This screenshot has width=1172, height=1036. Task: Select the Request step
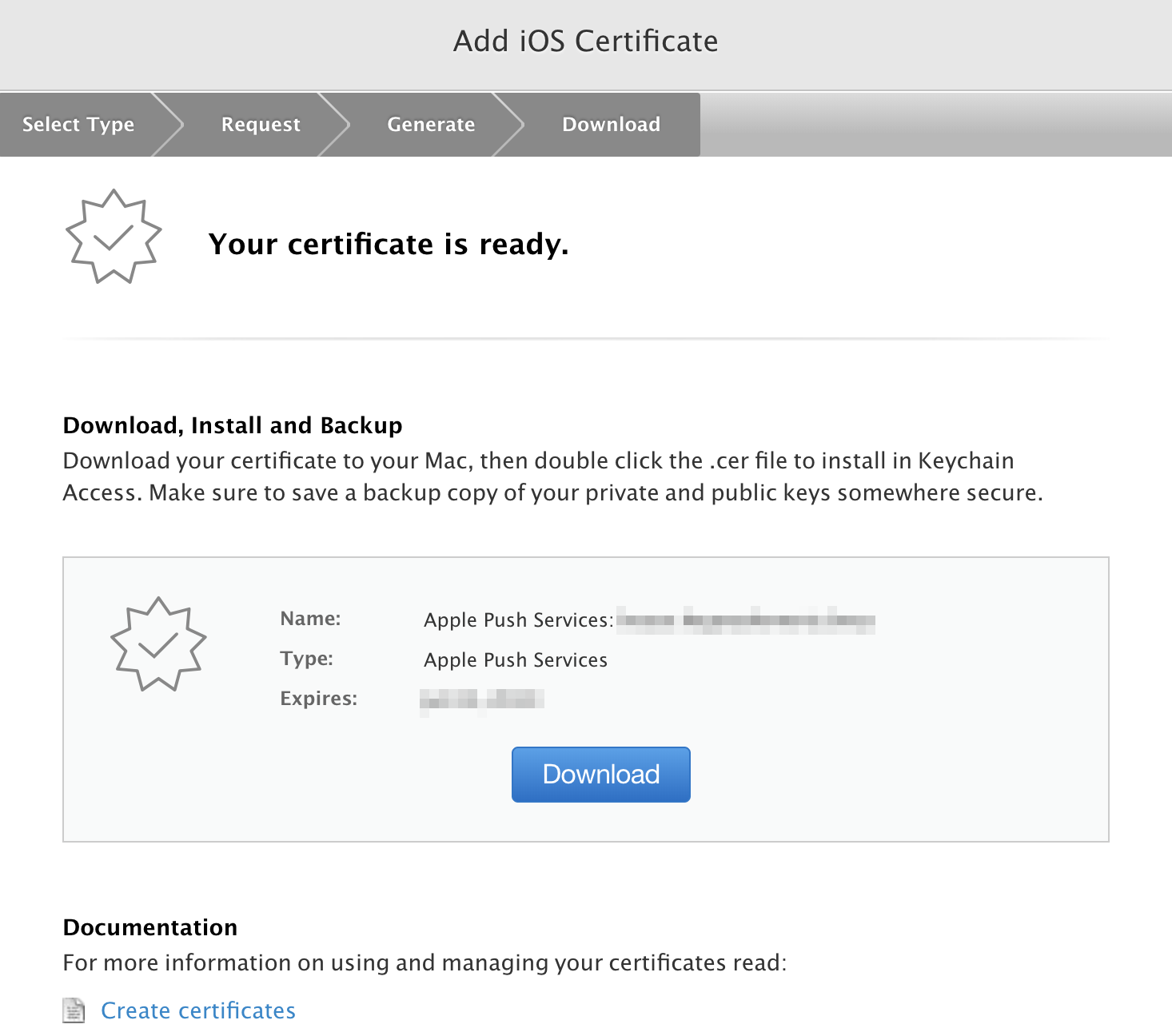click(x=260, y=124)
